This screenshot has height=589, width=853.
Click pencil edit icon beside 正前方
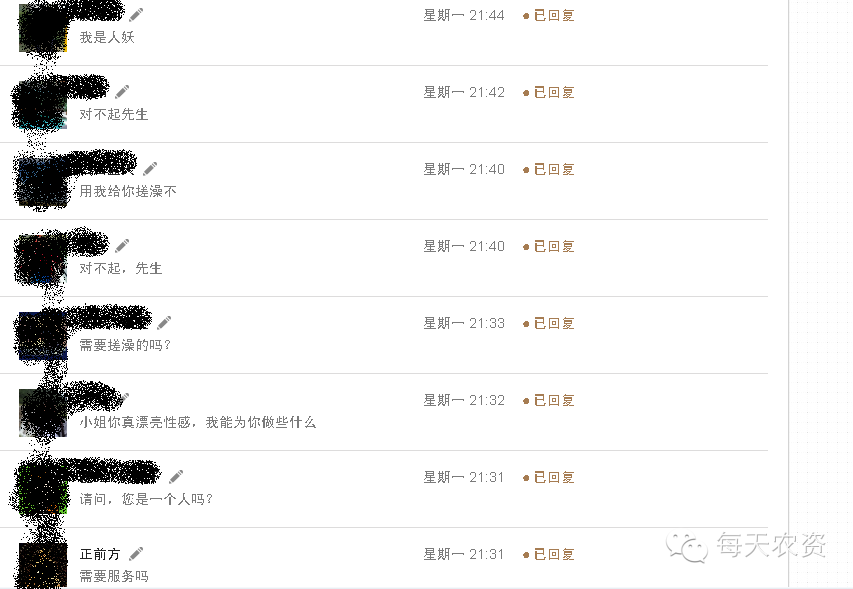pos(136,554)
